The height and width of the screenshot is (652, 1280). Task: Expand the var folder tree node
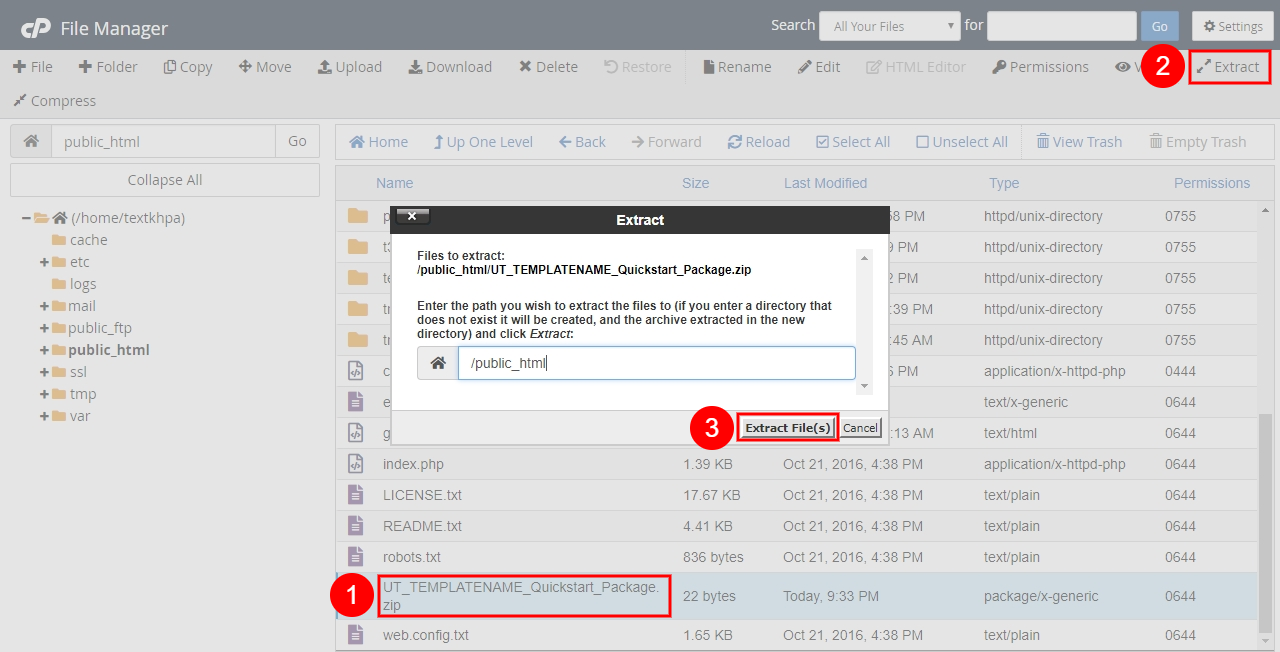(45, 416)
